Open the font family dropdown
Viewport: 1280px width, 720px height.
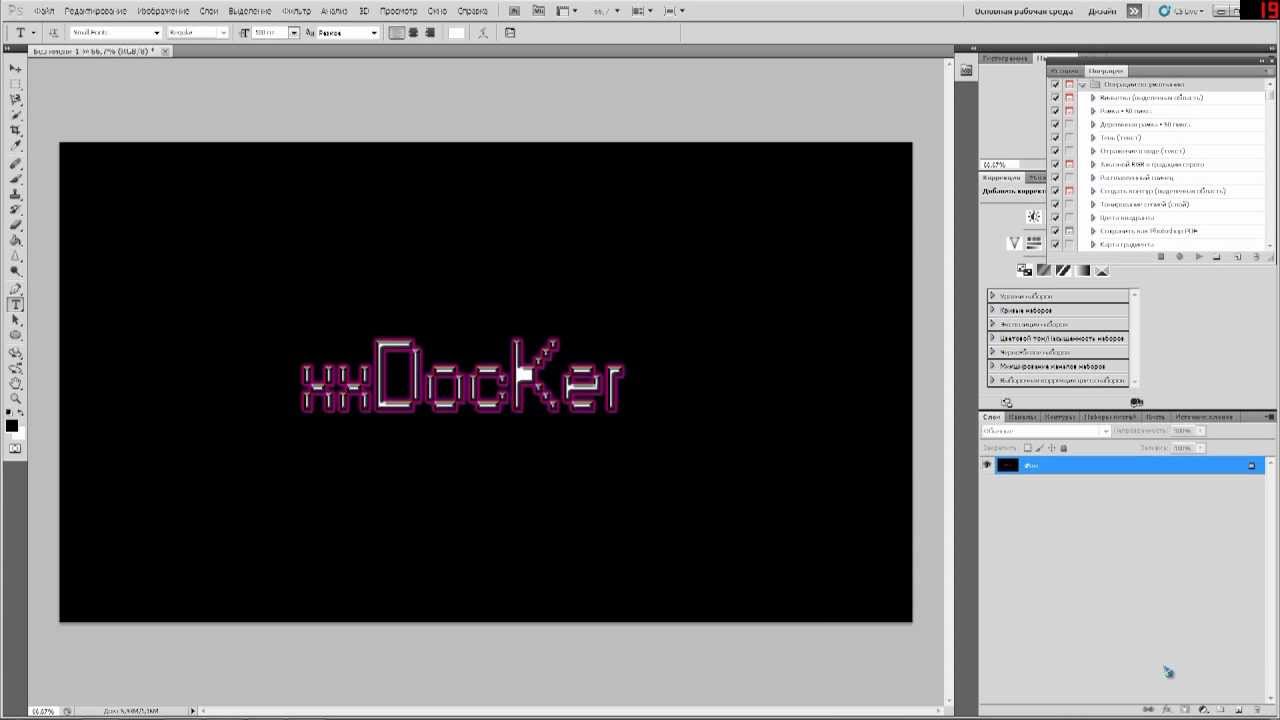coord(156,33)
